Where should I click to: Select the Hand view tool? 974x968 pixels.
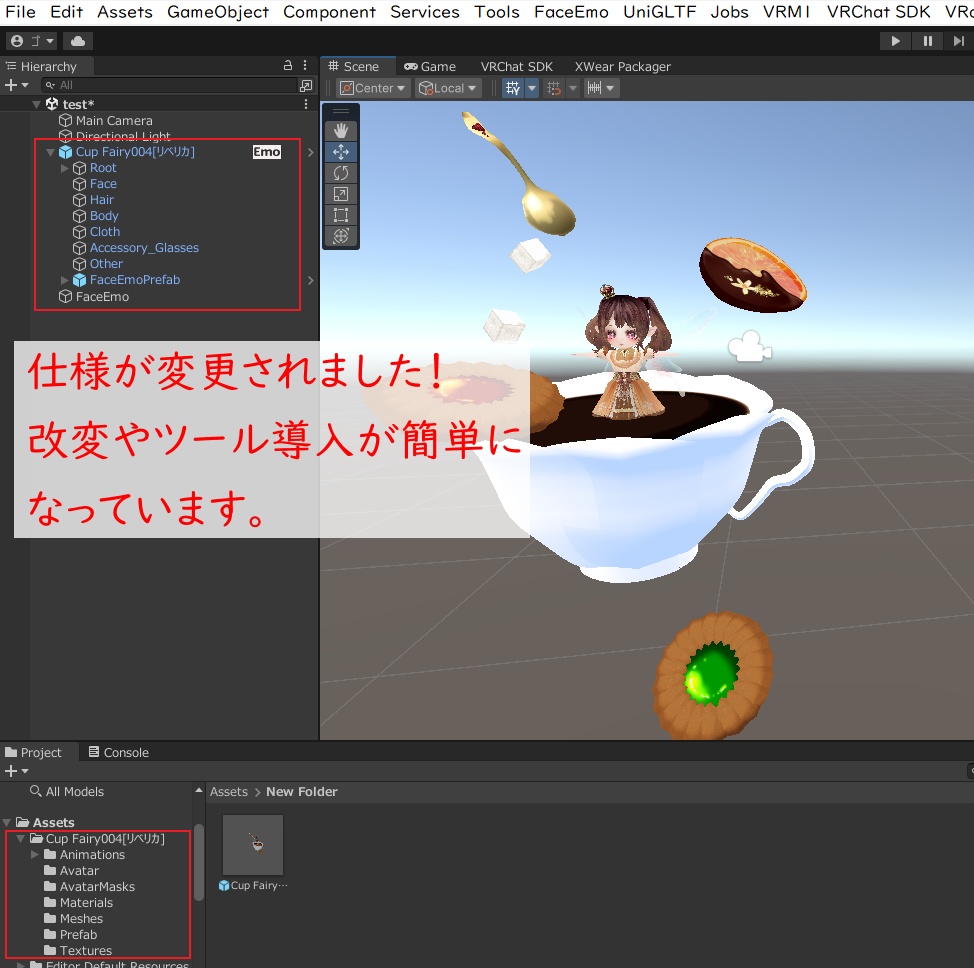coord(340,130)
